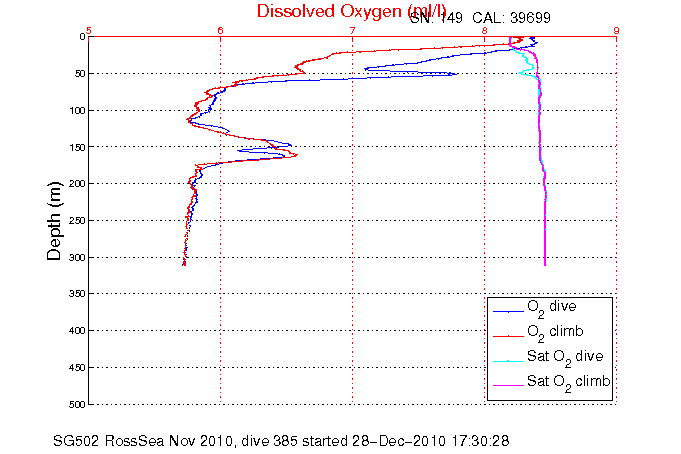681x454 pixels.
Task: Select the 'Sat O2 dive' legend entry
Action: [x=565, y=357]
